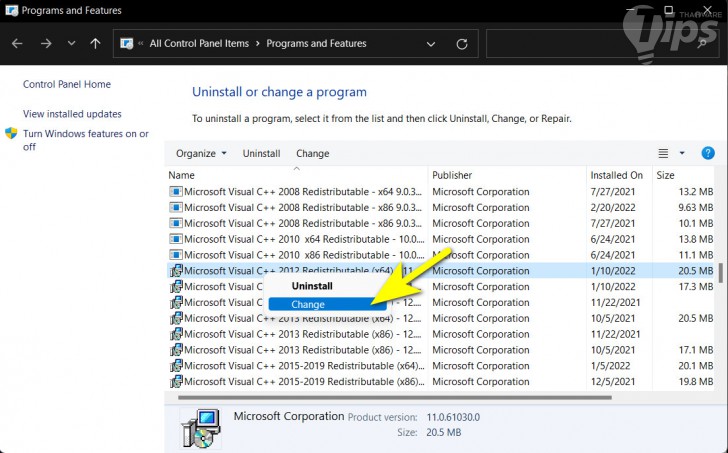This screenshot has width=728, height=453.
Task: Click the Change toolbar button
Action: coord(312,154)
